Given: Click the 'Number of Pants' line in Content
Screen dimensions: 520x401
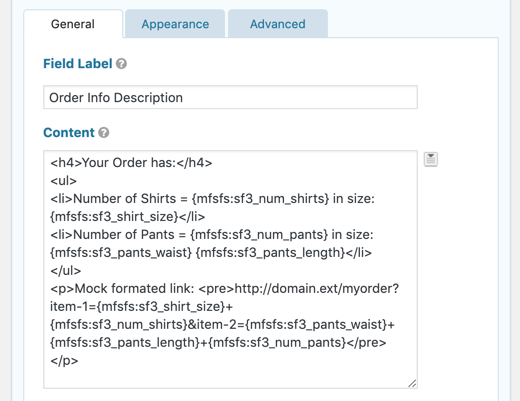Looking at the screenshot, I should coord(212,235).
